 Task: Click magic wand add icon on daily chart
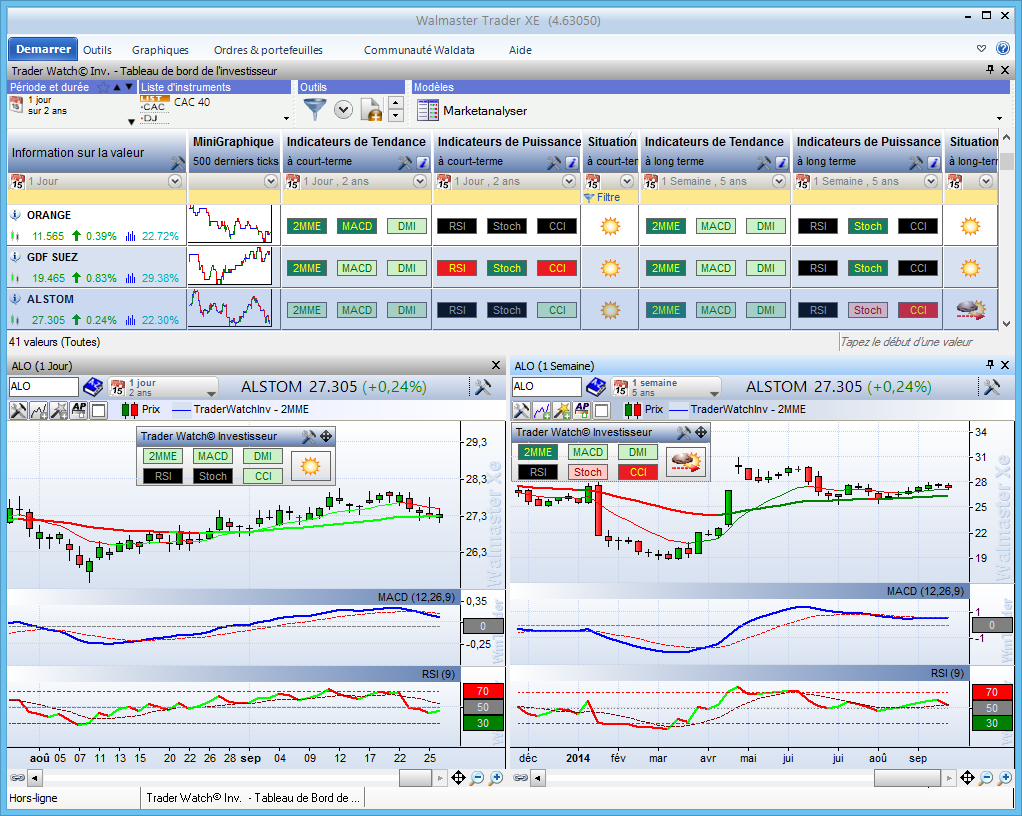(x=59, y=410)
